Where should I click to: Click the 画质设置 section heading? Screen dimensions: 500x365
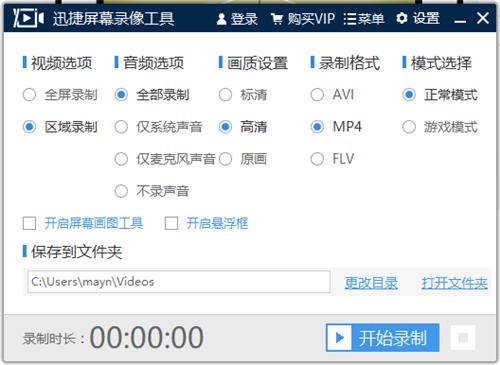[x=257, y=63]
